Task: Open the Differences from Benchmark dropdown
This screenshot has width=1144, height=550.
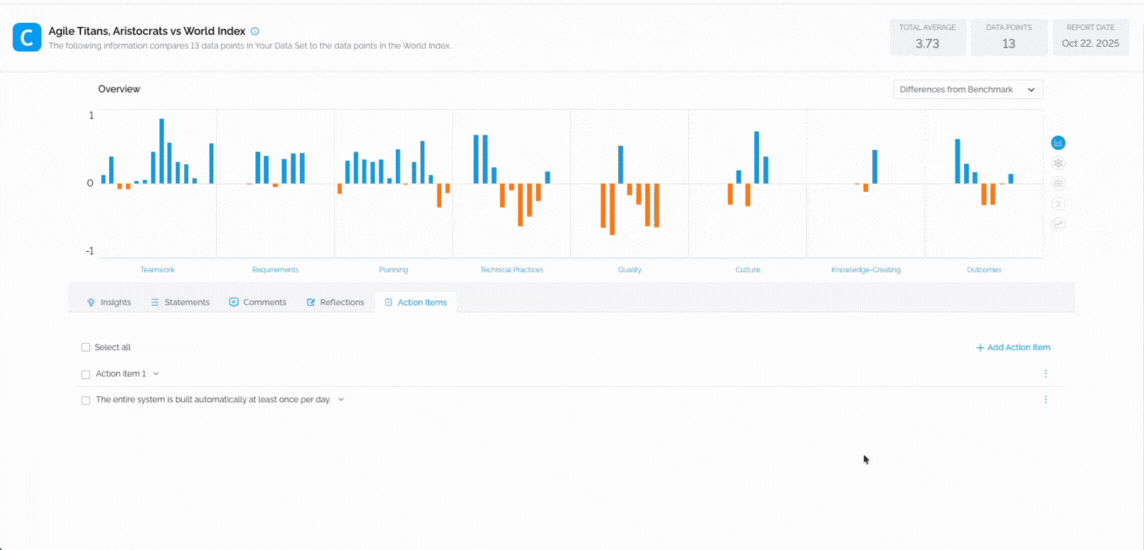Action: click(967, 90)
